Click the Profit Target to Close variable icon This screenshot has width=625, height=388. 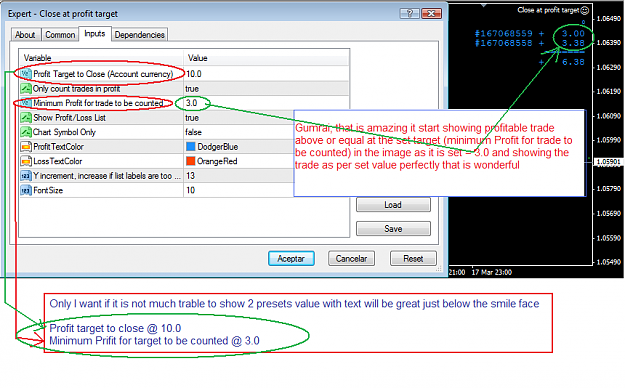(26, 74)
